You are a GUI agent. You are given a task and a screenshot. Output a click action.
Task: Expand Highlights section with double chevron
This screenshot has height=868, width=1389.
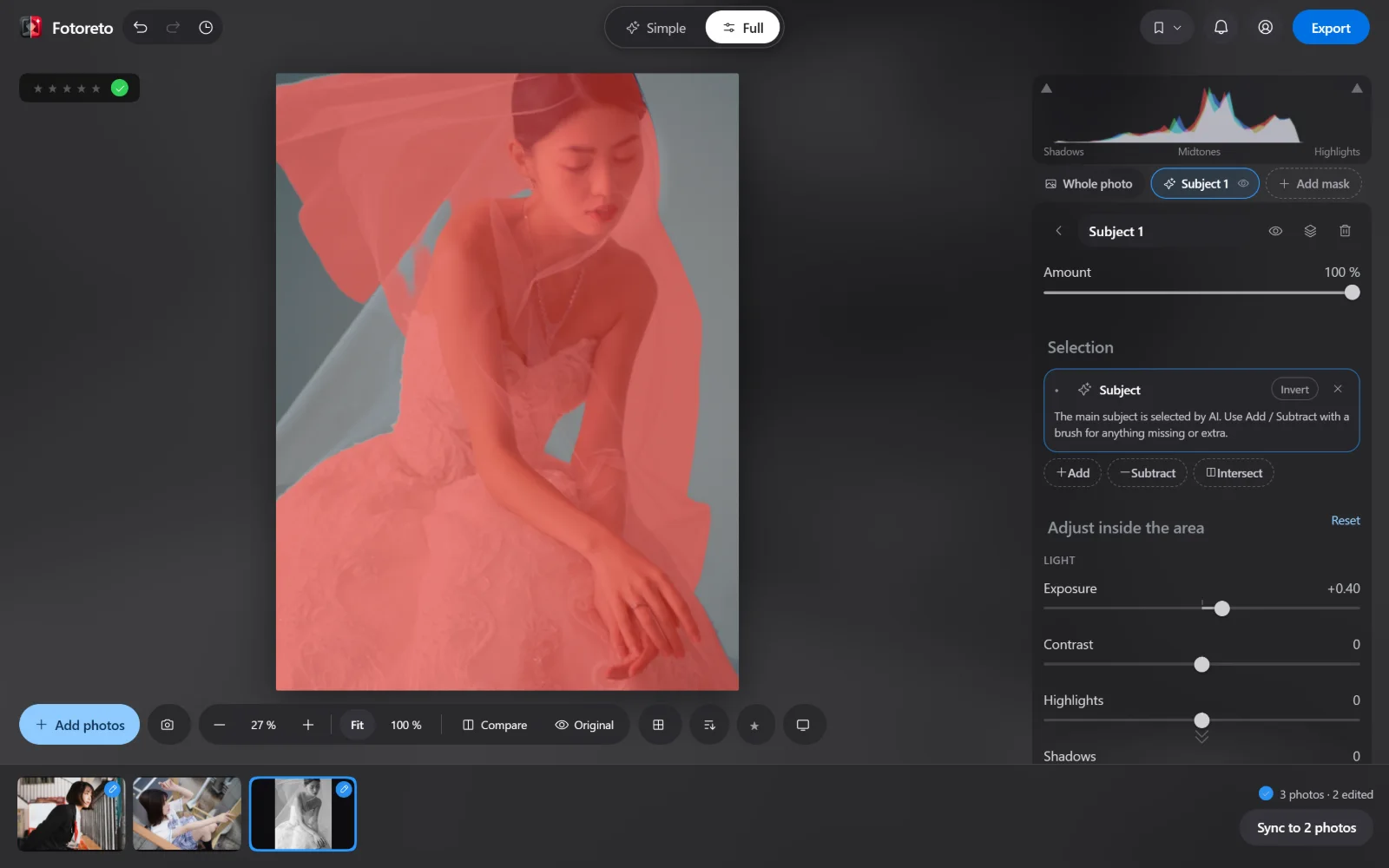coord(1201,737)
